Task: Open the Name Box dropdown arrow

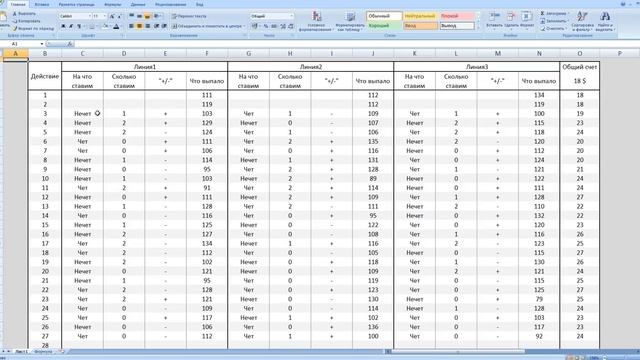Action: coord(42,44)
